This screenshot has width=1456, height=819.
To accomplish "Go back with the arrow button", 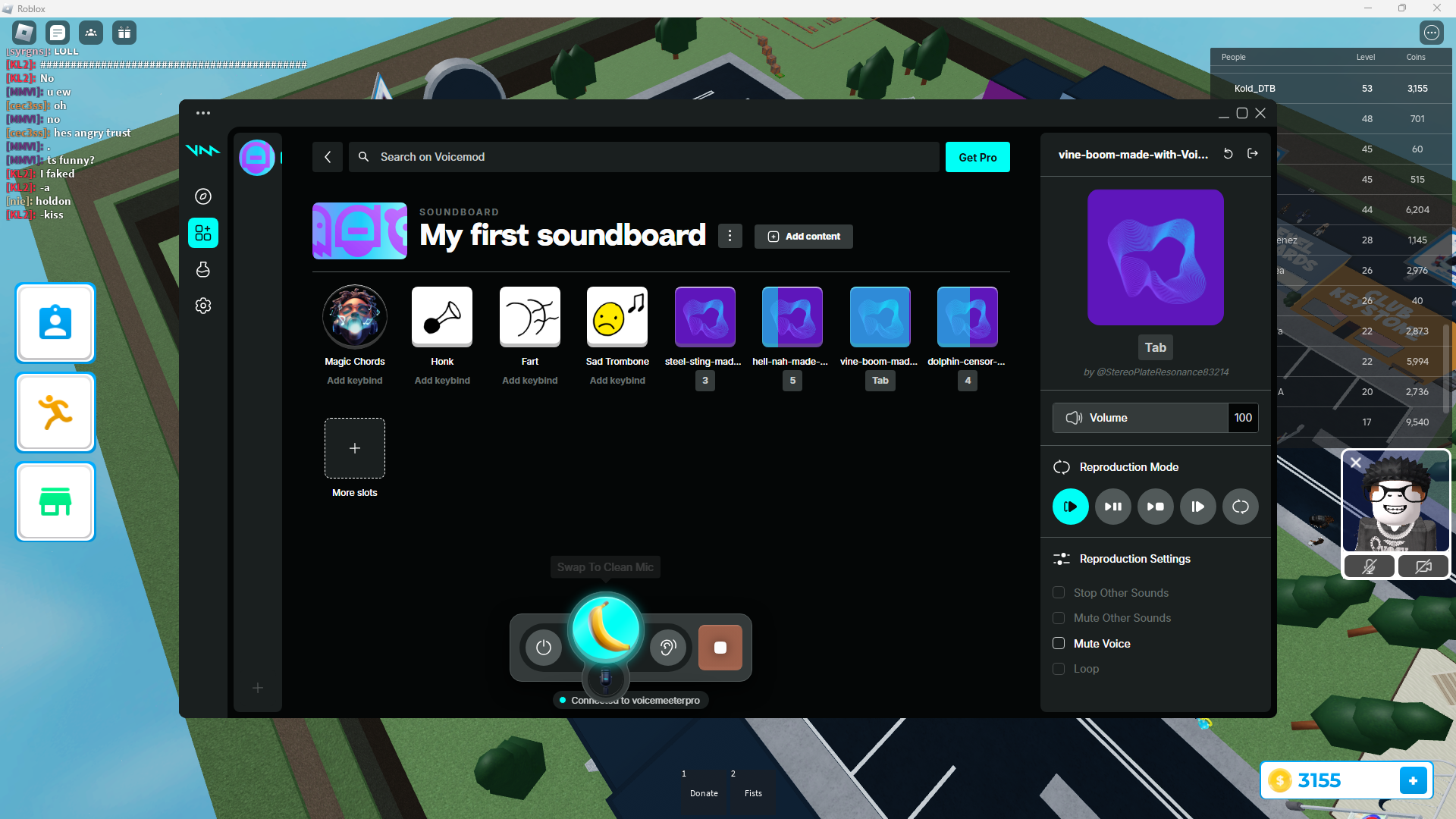I will click(328, 157).
